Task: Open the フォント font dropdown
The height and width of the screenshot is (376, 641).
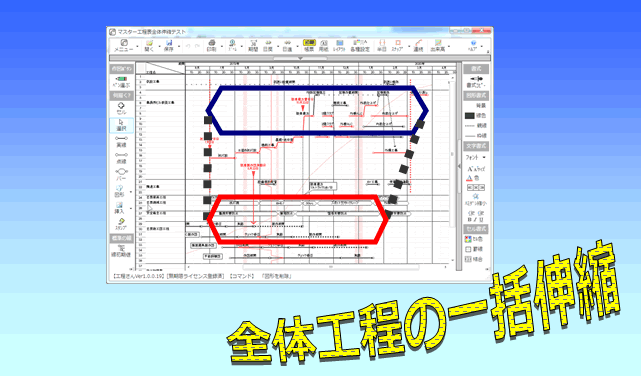Action: 476,157
